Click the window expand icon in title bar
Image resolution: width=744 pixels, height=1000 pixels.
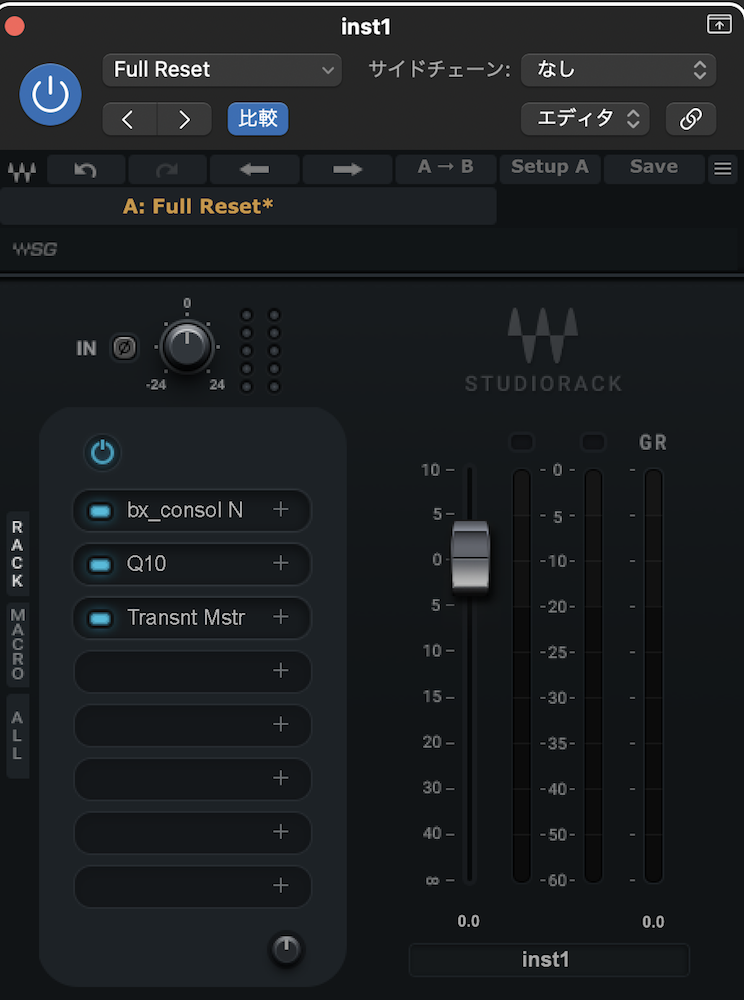pos(719,25)
